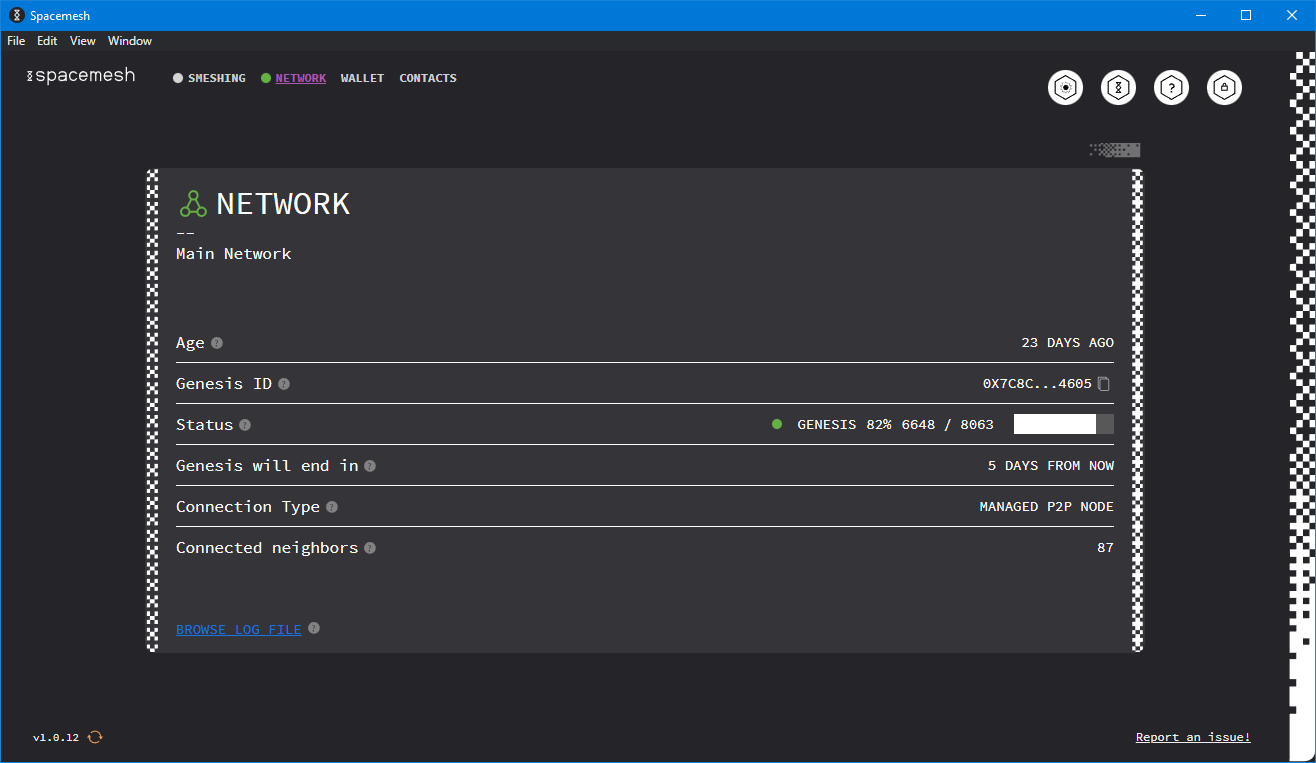Viewport: 1316px width, 763px height.
Task: Click the Spacemesh app icon in title bar
Action: (16, 15)
